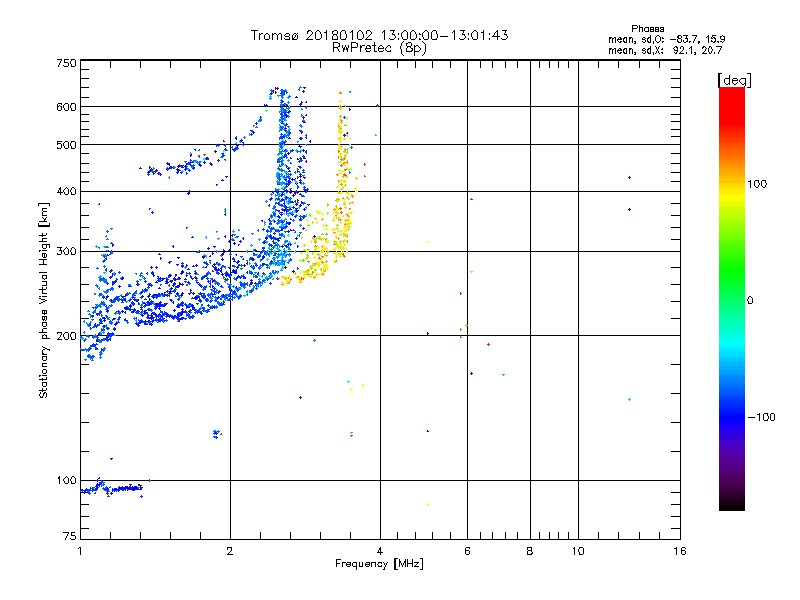Click the small blue cluster near 125 km, 1.9 MHz

point(217,434)
